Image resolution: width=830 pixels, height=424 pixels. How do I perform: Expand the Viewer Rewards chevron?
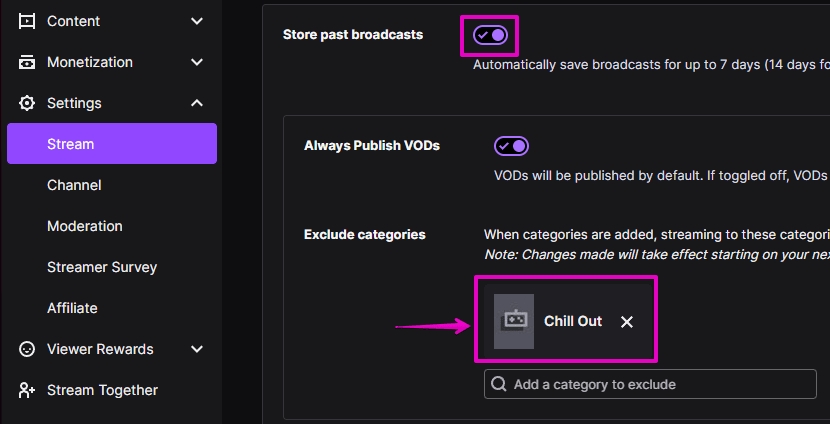197,349
